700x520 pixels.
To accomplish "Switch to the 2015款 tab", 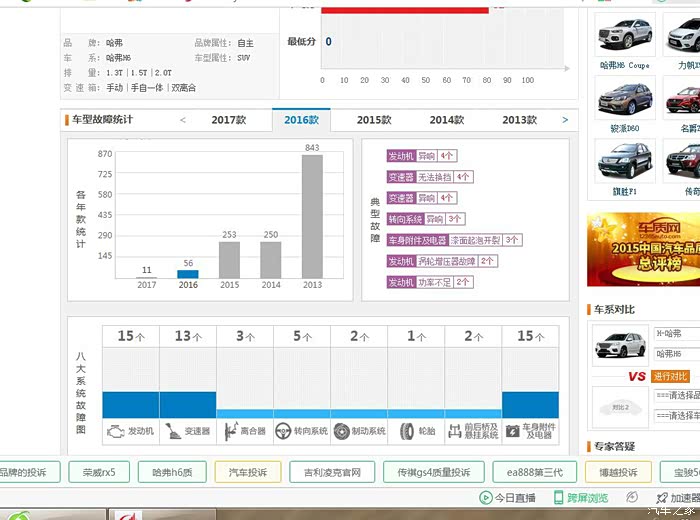I will click(374, 120).
